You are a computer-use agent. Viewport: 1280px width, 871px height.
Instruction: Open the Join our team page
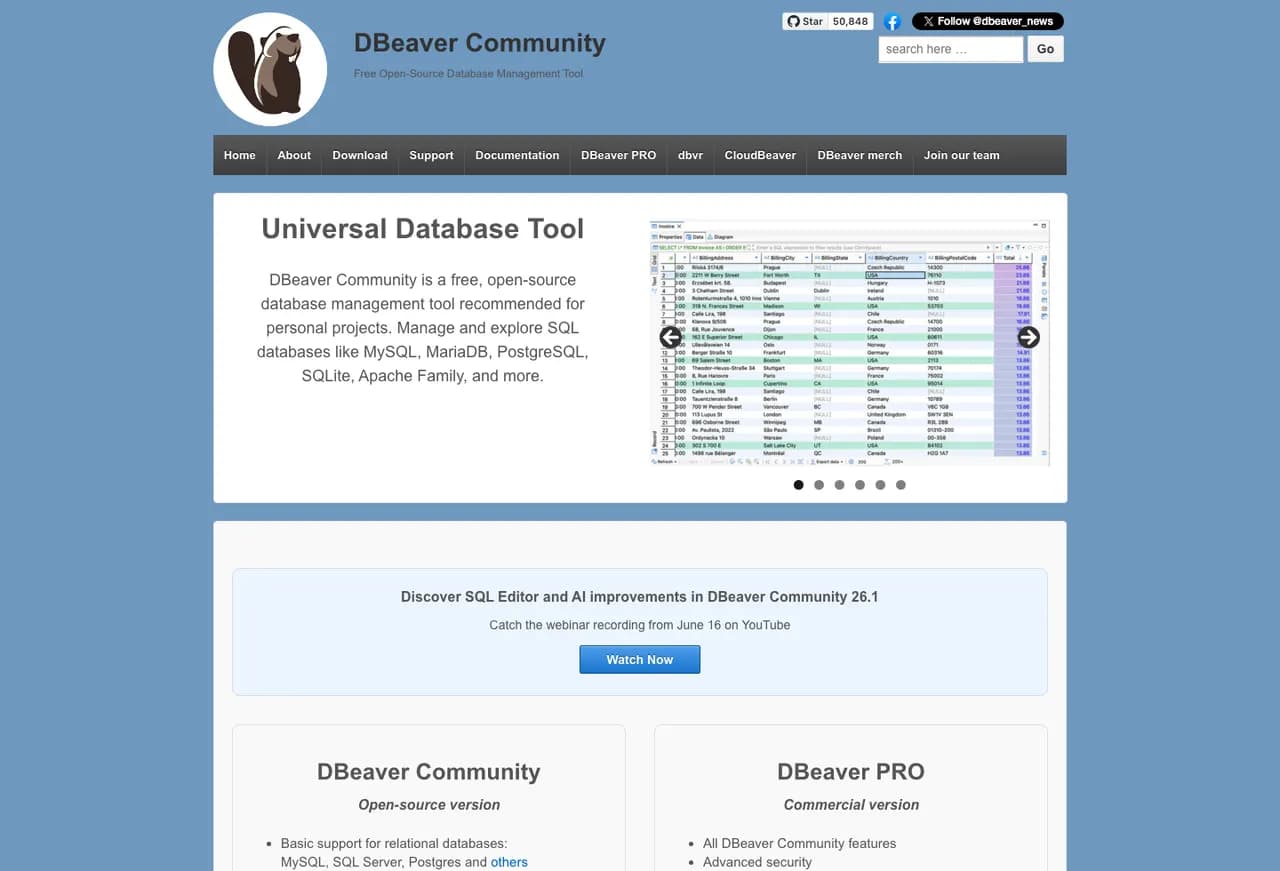962,155
